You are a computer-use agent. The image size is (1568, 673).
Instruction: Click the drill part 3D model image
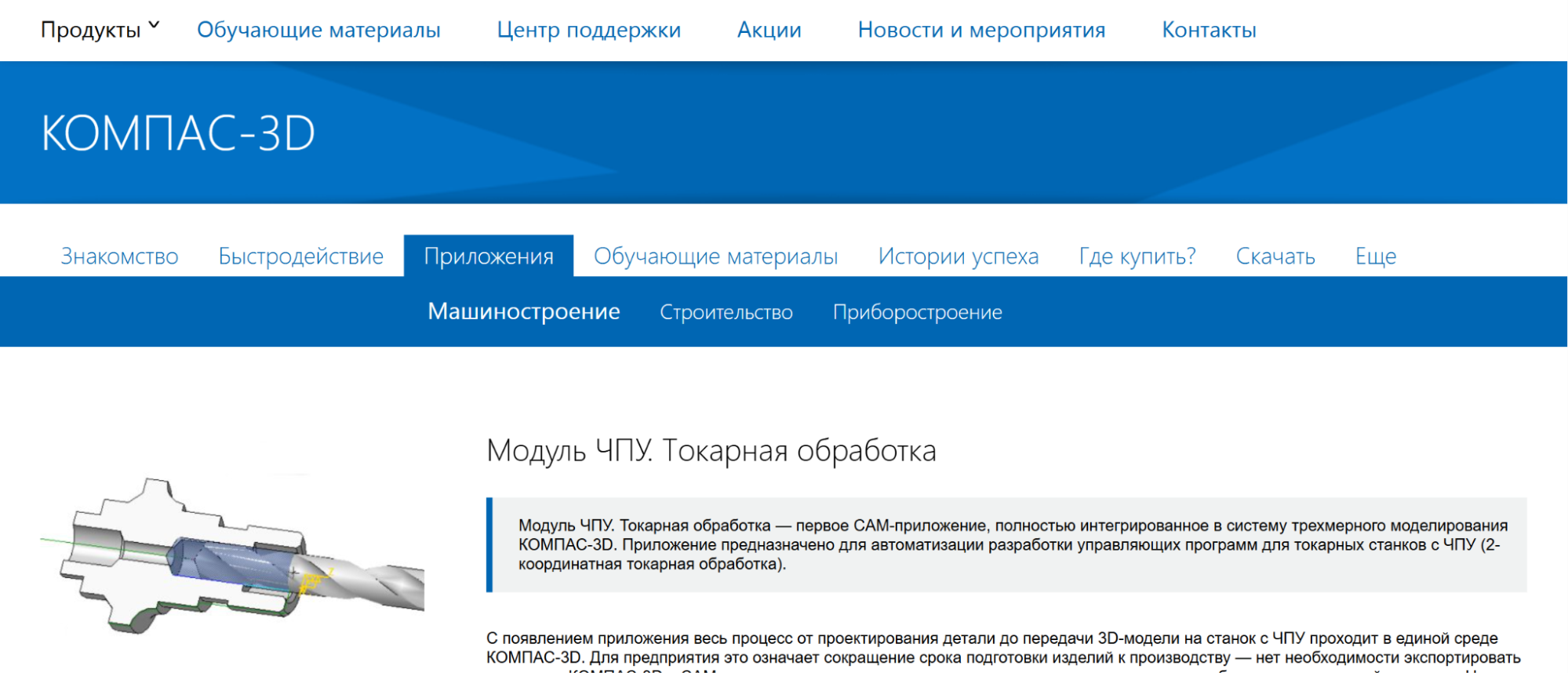click(232, 556)
